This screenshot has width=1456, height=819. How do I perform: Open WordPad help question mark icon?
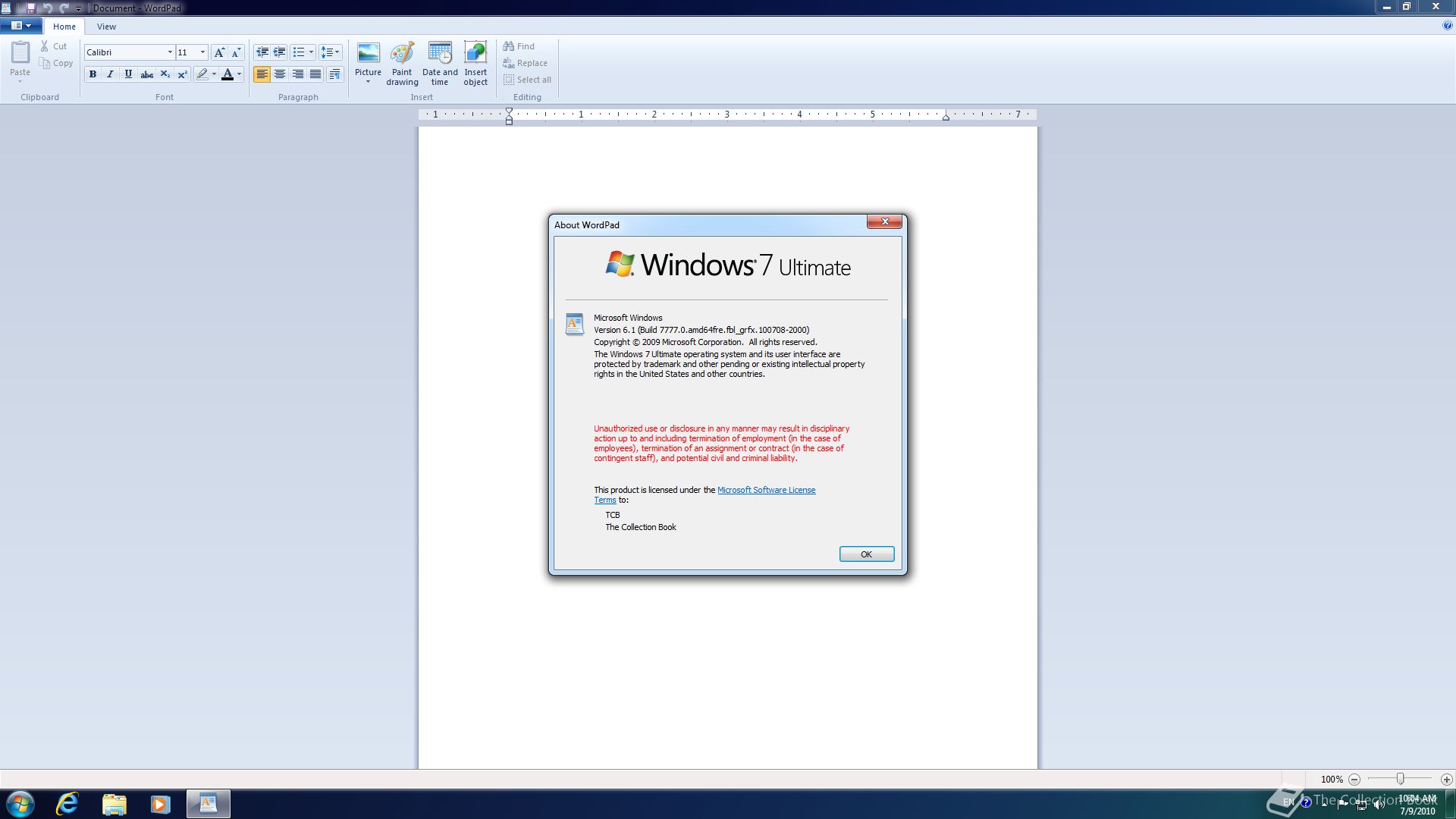tap(1448, 26)
